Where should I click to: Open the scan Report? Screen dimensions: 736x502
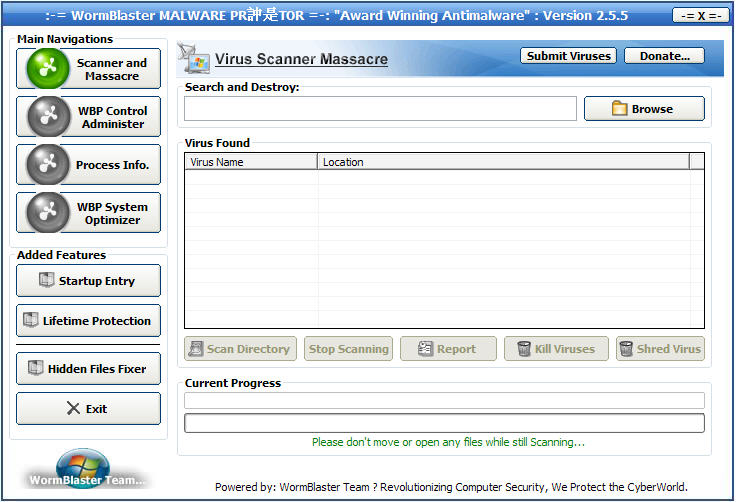click(448, 349)
